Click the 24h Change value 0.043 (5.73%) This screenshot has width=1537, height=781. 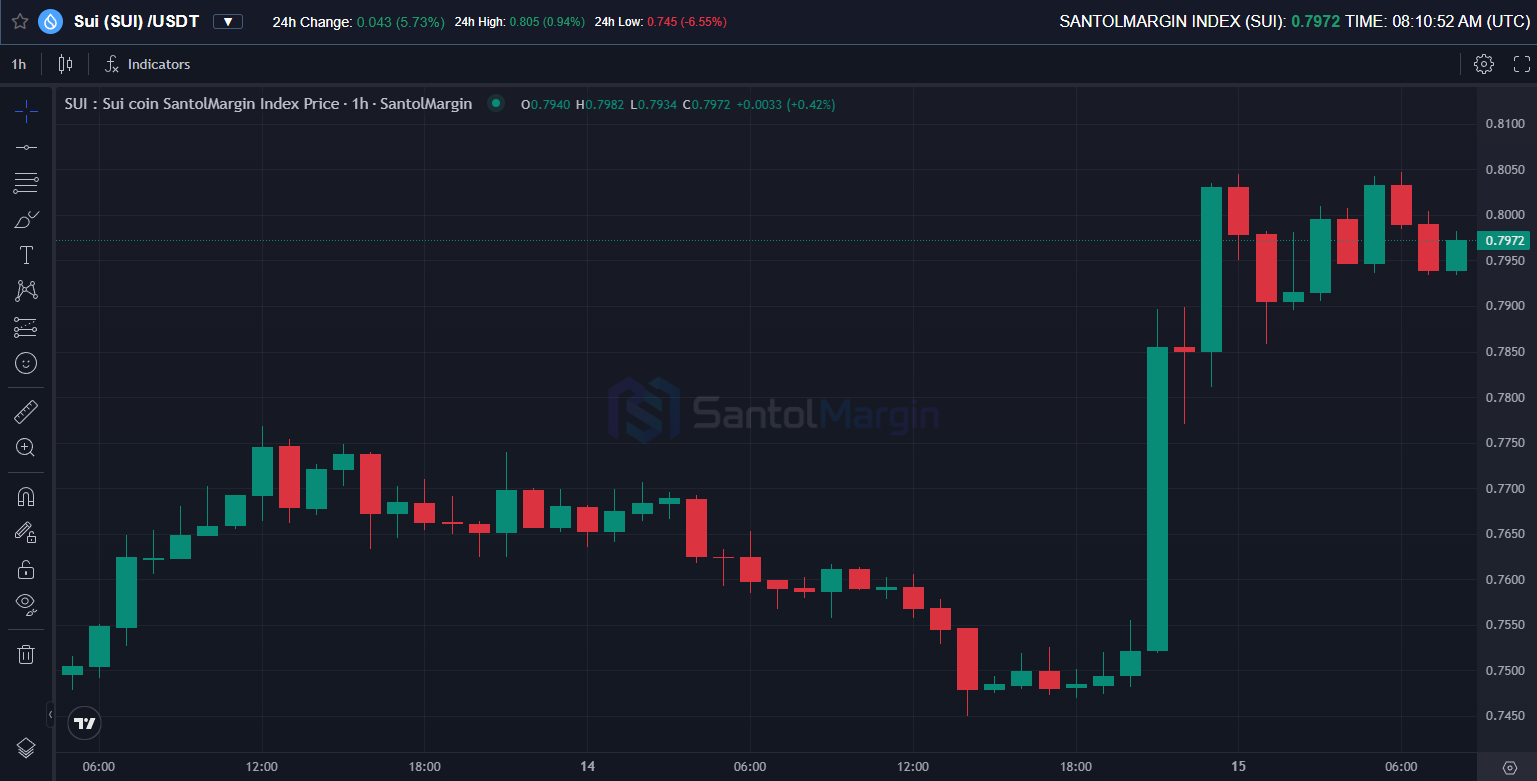tap(401, 21)
